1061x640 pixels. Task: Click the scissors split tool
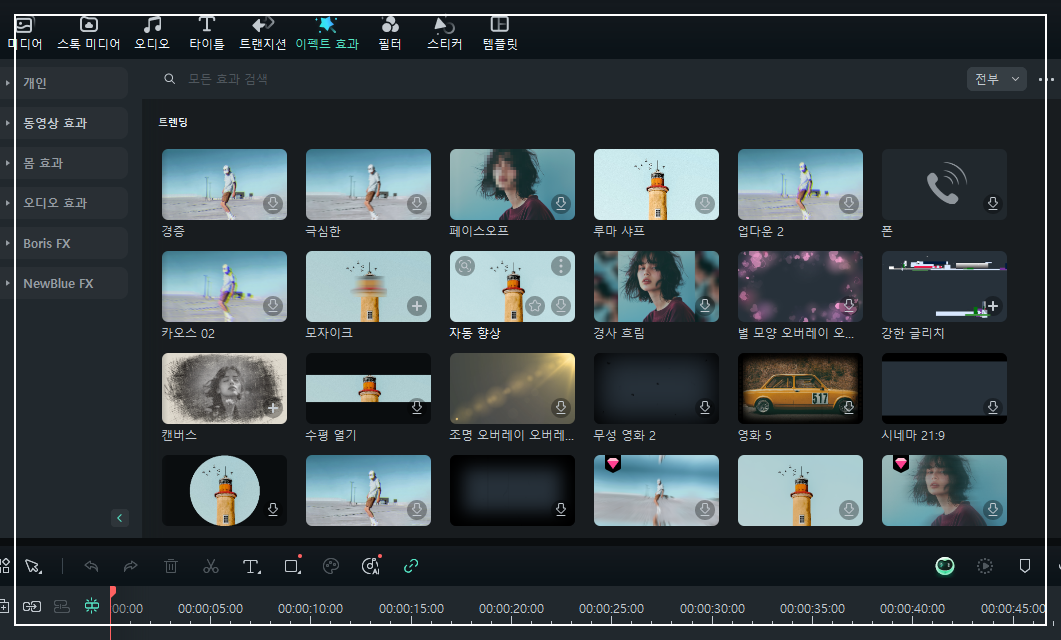point(210,566)
